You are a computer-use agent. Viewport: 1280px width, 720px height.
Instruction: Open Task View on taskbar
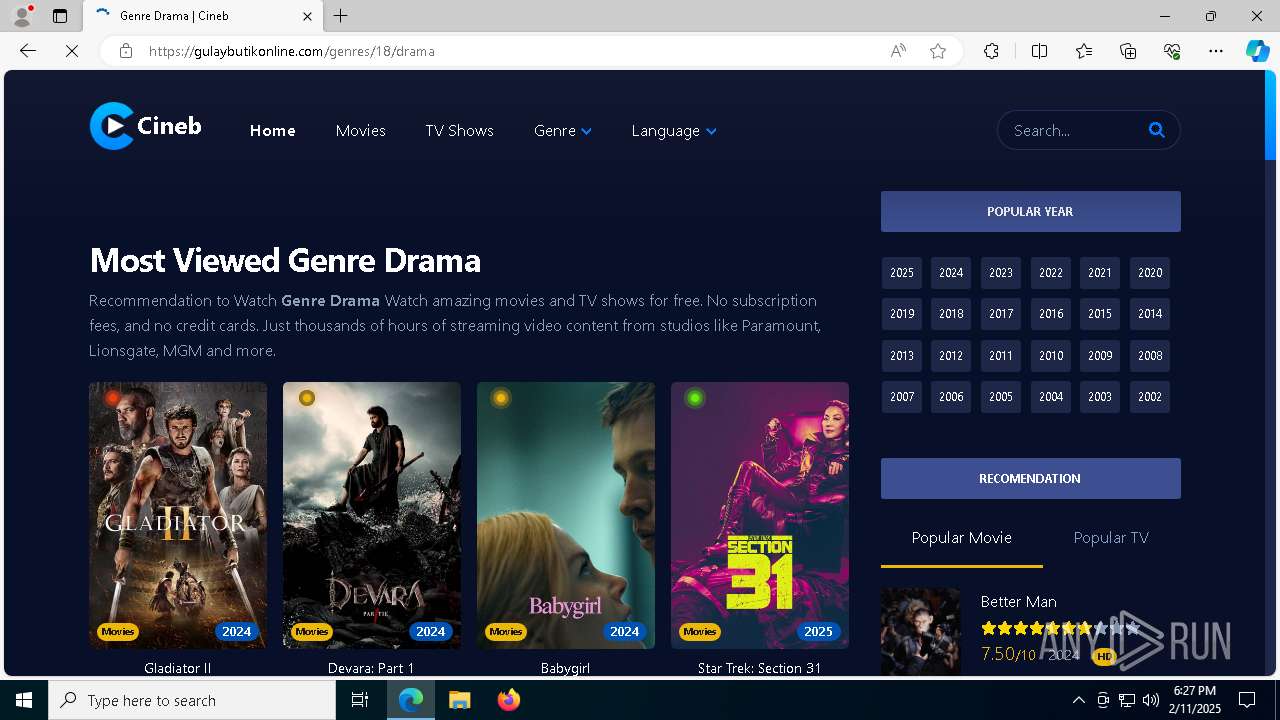tap(360, 700)
